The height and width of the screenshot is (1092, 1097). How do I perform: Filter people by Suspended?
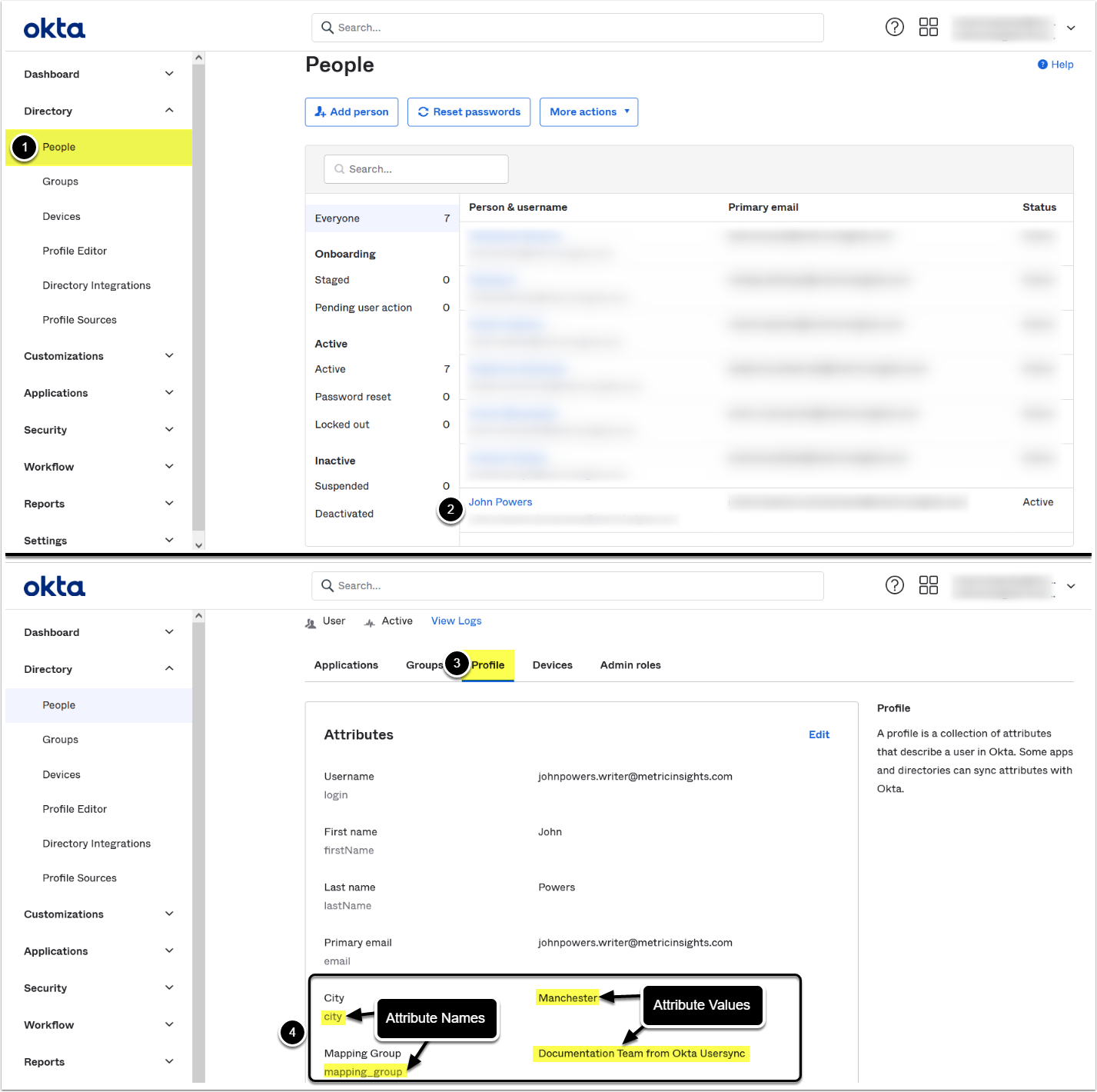coord(382,486)
